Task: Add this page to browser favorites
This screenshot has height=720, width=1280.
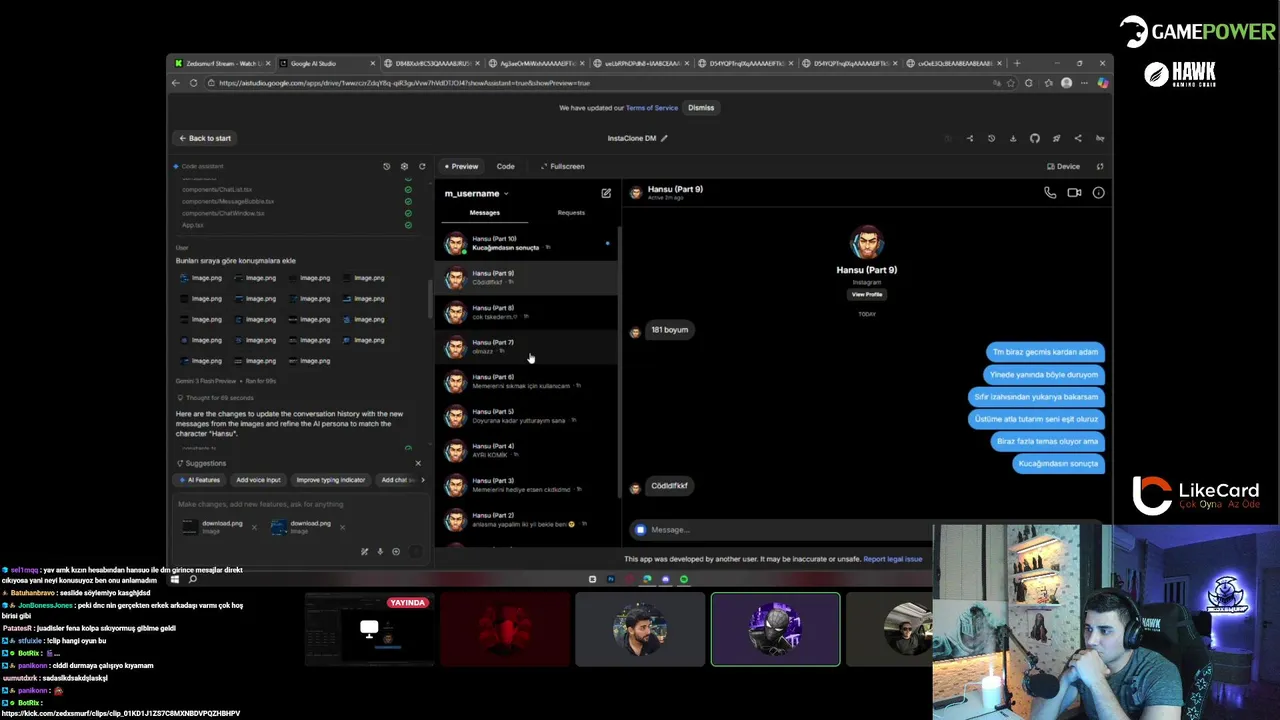Action: [x=1011, y=83]
